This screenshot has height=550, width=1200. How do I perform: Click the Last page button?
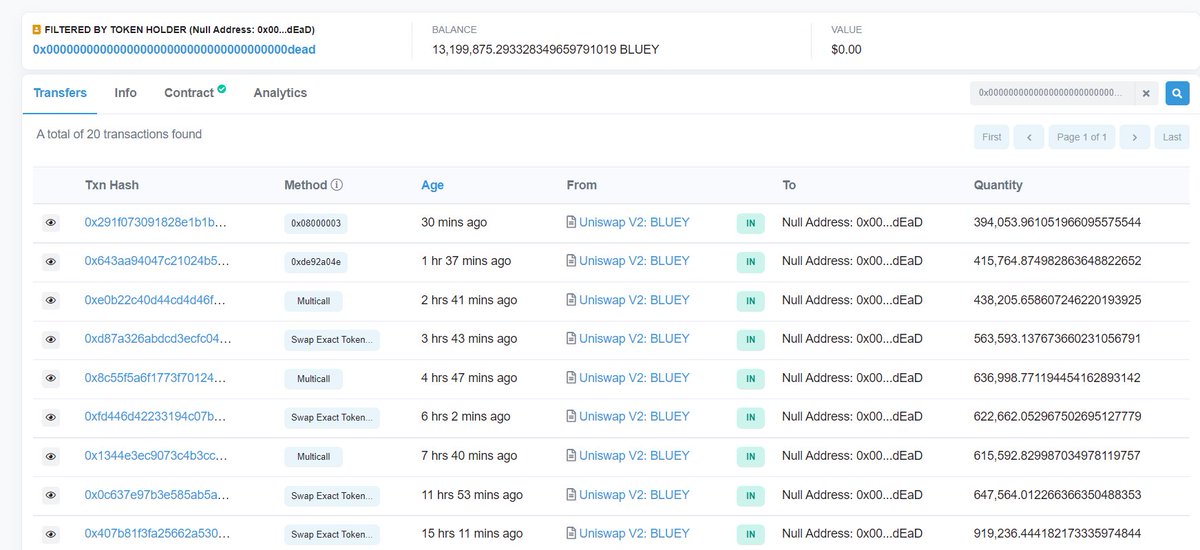point(1172,137)
